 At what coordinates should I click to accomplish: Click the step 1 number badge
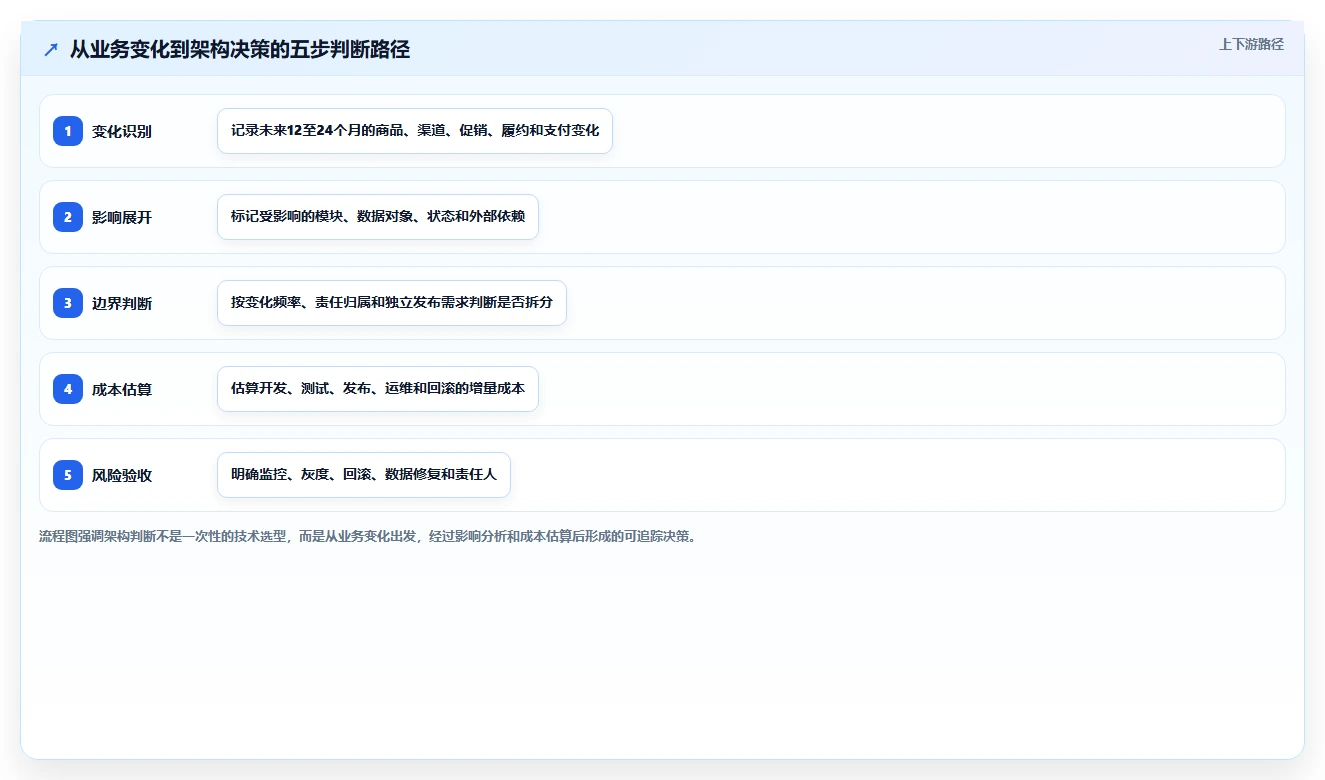pyautogui.click(x=68, y=131)
